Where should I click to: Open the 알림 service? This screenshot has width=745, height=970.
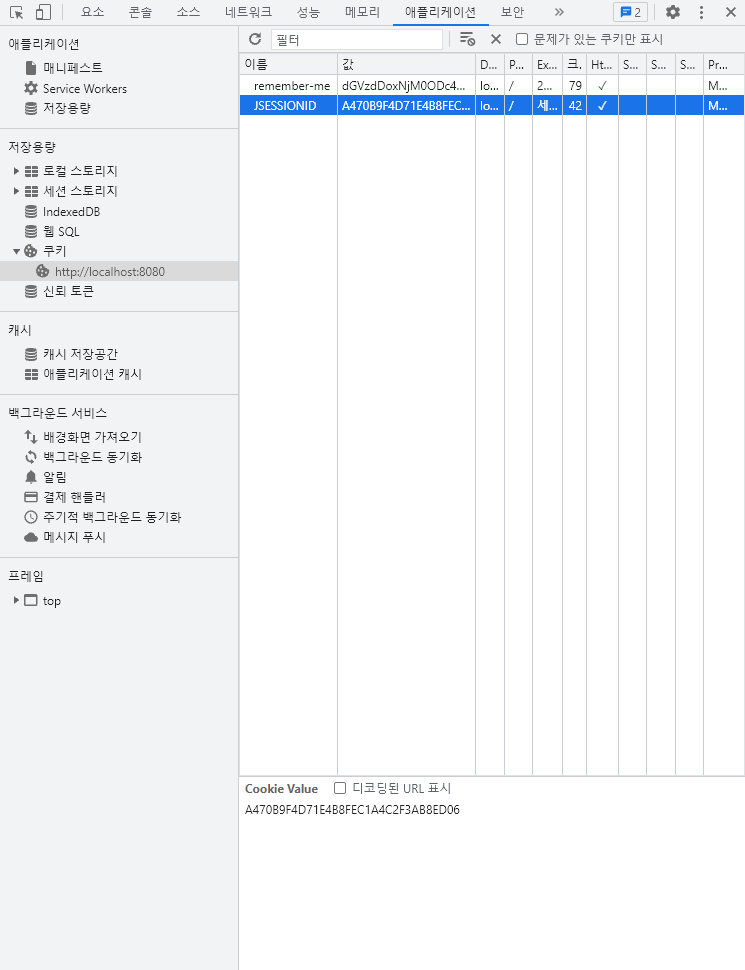(54, 477)
